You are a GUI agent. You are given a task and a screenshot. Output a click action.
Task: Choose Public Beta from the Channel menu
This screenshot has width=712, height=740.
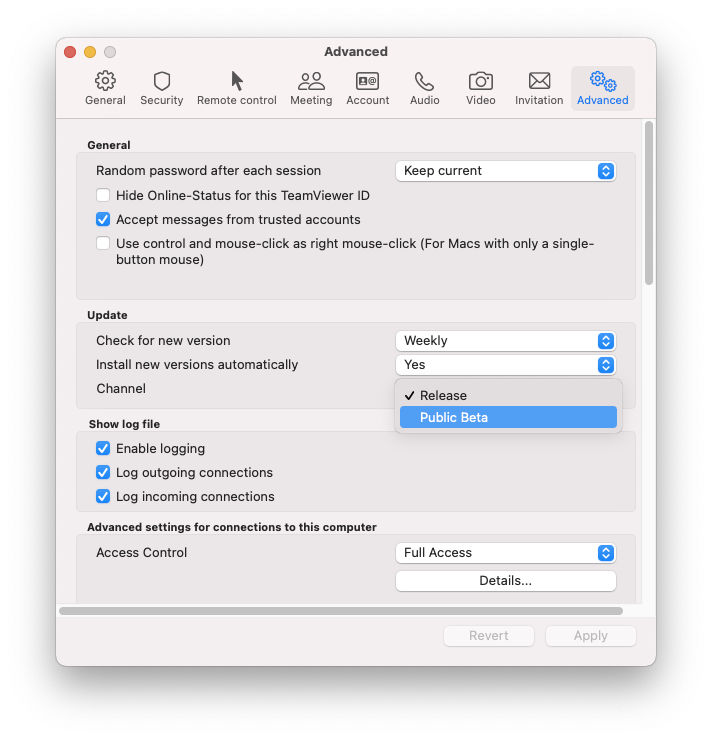(508, 418)
